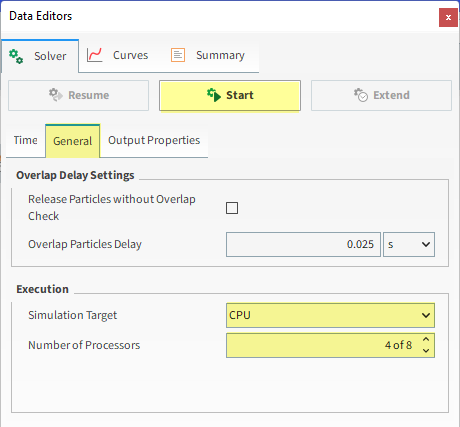Open the Output Properties tab
The image size is (460, 427).
tap(154, 140)
